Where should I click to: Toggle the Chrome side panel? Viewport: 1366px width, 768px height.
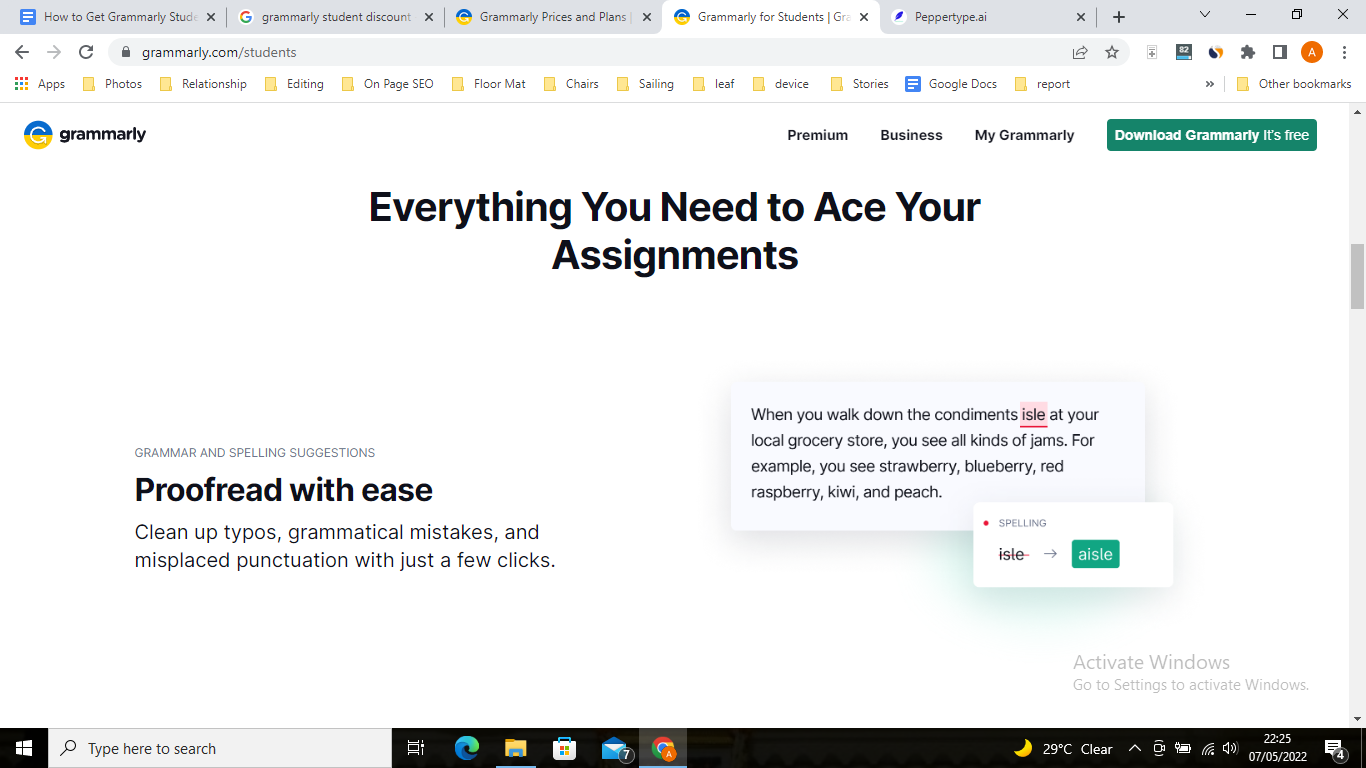(1280, 52)
